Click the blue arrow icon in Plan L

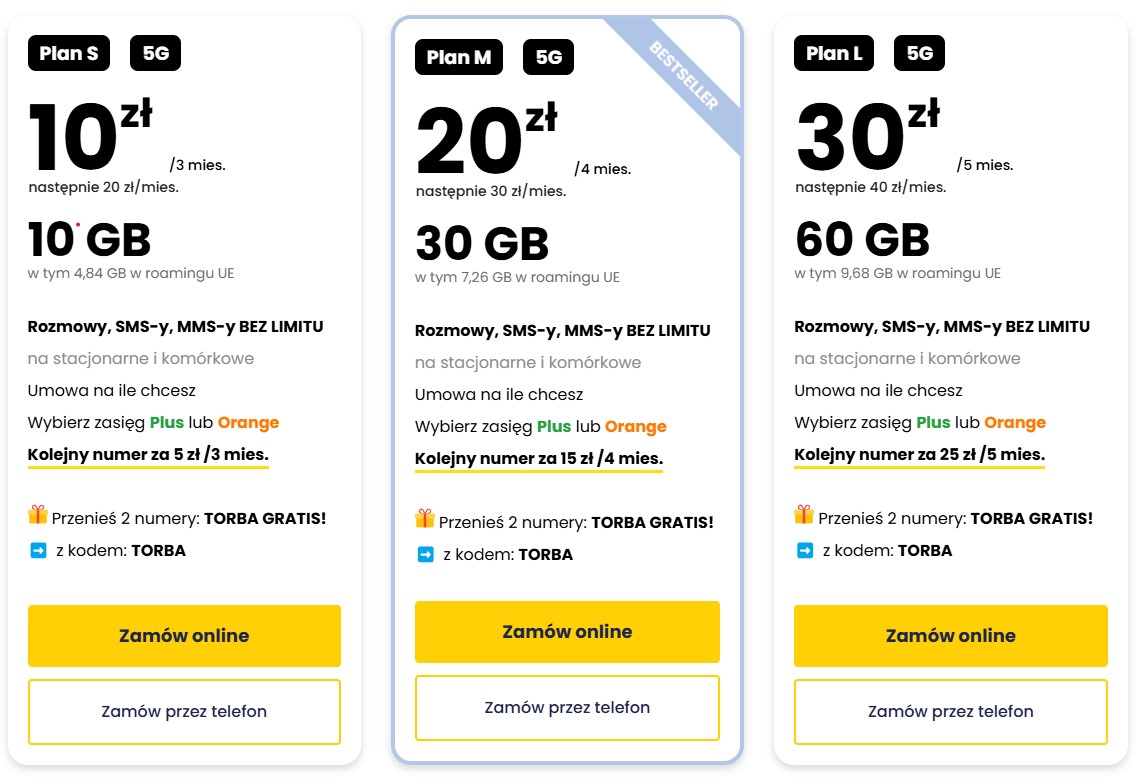pyautogui.click(x=805, y=550)
